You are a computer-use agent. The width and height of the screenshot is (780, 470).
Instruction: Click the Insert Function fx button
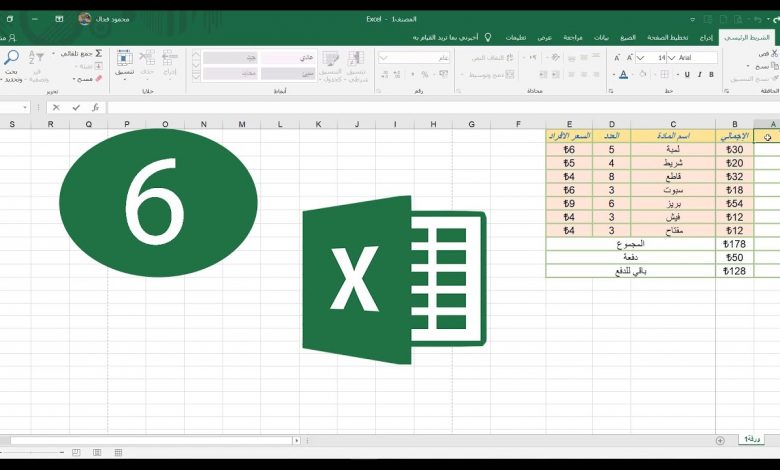[x=96, y=107]
